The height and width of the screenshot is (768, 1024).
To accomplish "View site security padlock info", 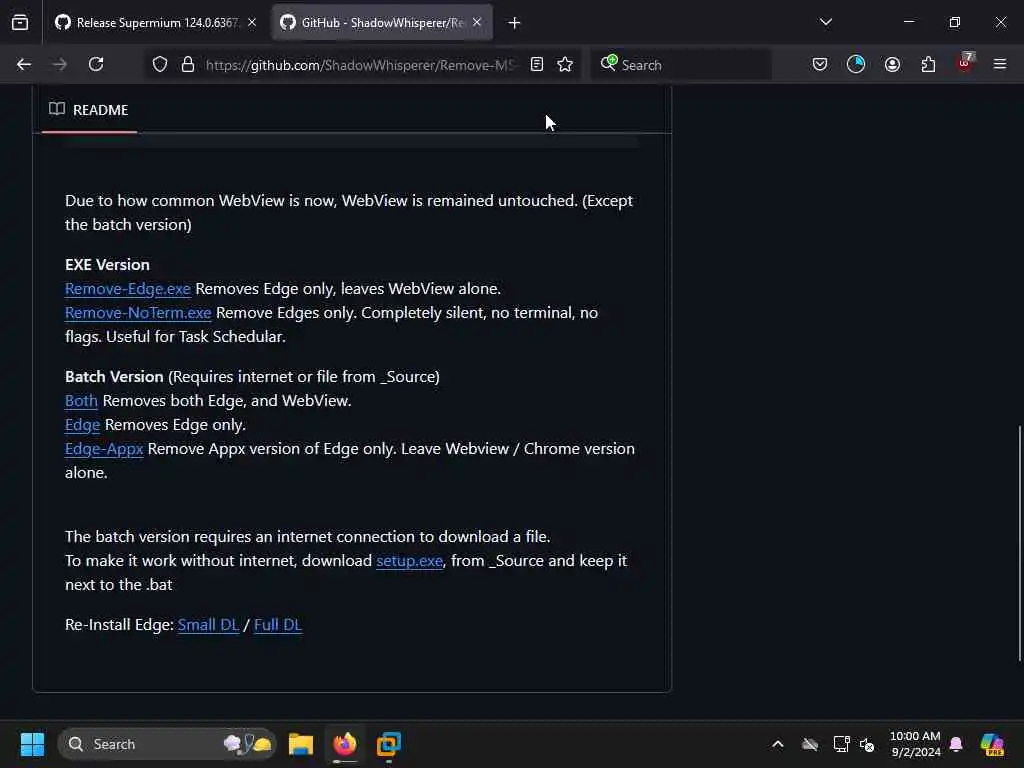I will pyautogui.click(x=188, y=65).
